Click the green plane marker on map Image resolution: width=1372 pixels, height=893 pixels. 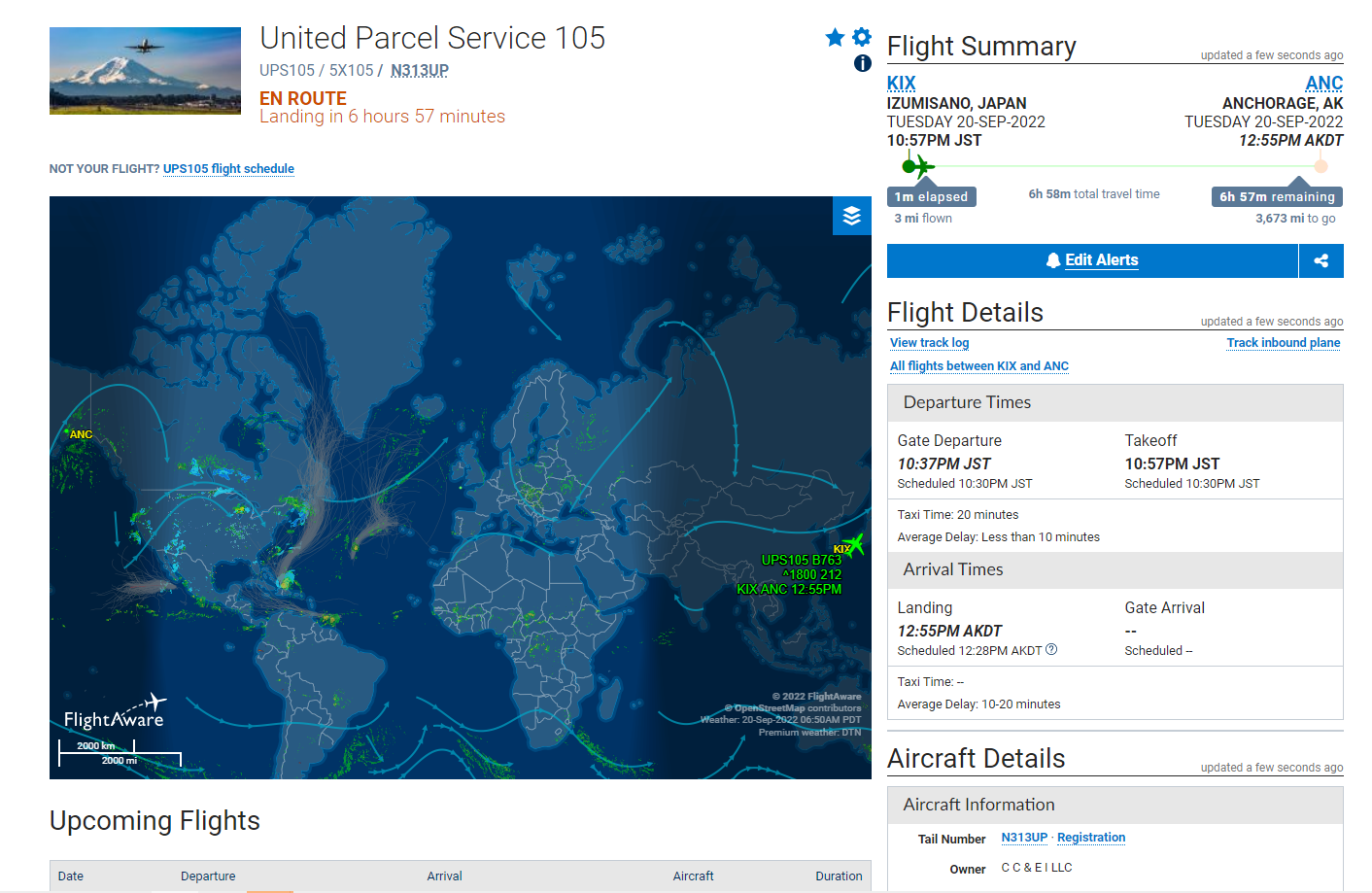(x=854, y=544)
